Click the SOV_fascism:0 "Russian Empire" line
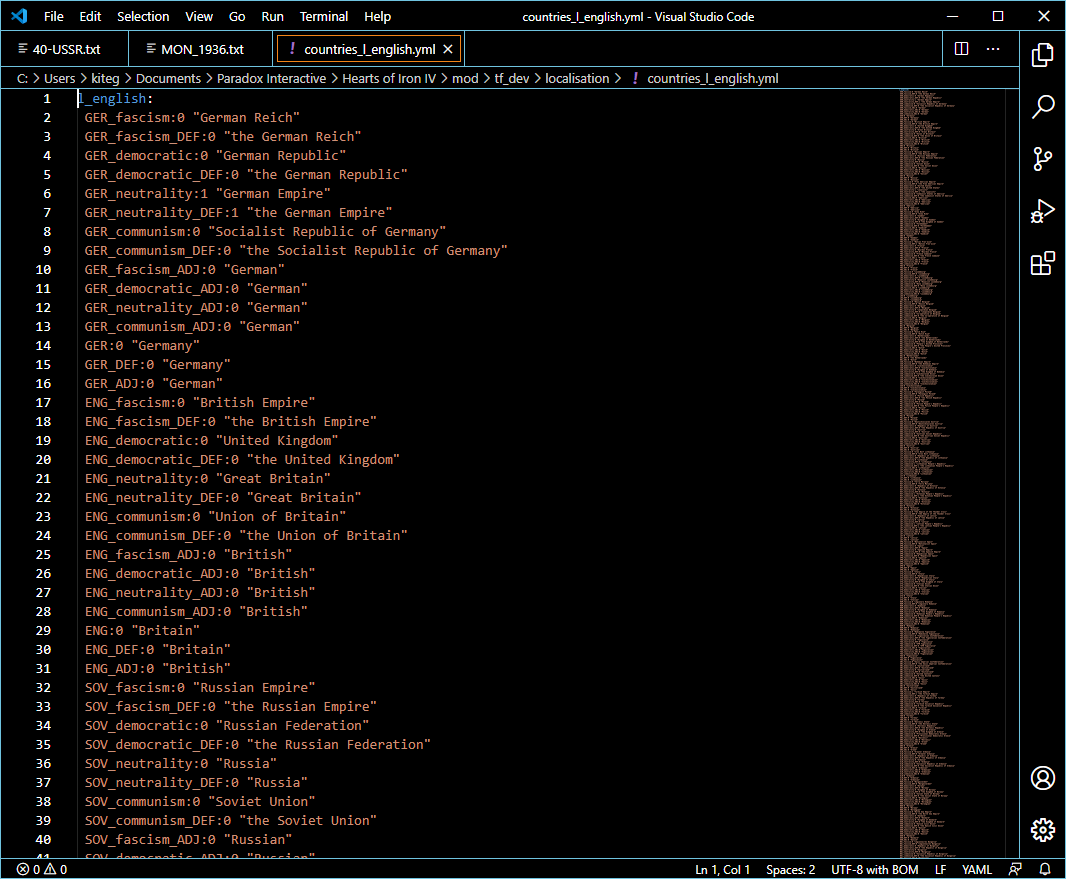 tap(200, 687)
